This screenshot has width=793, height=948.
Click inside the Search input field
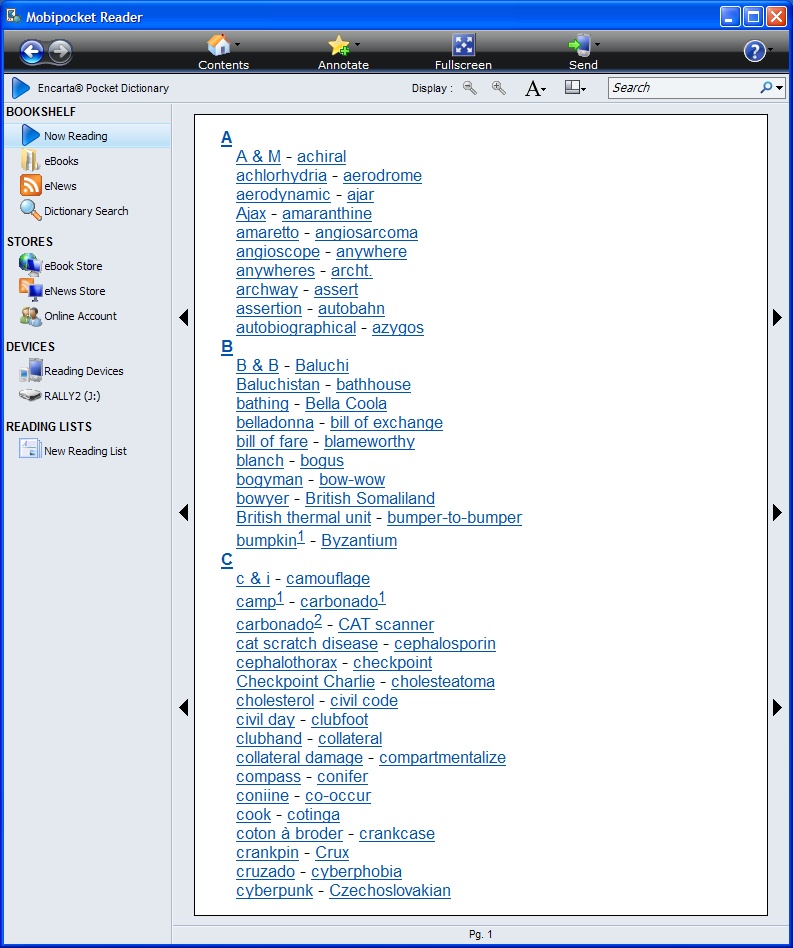click(683, 88)
